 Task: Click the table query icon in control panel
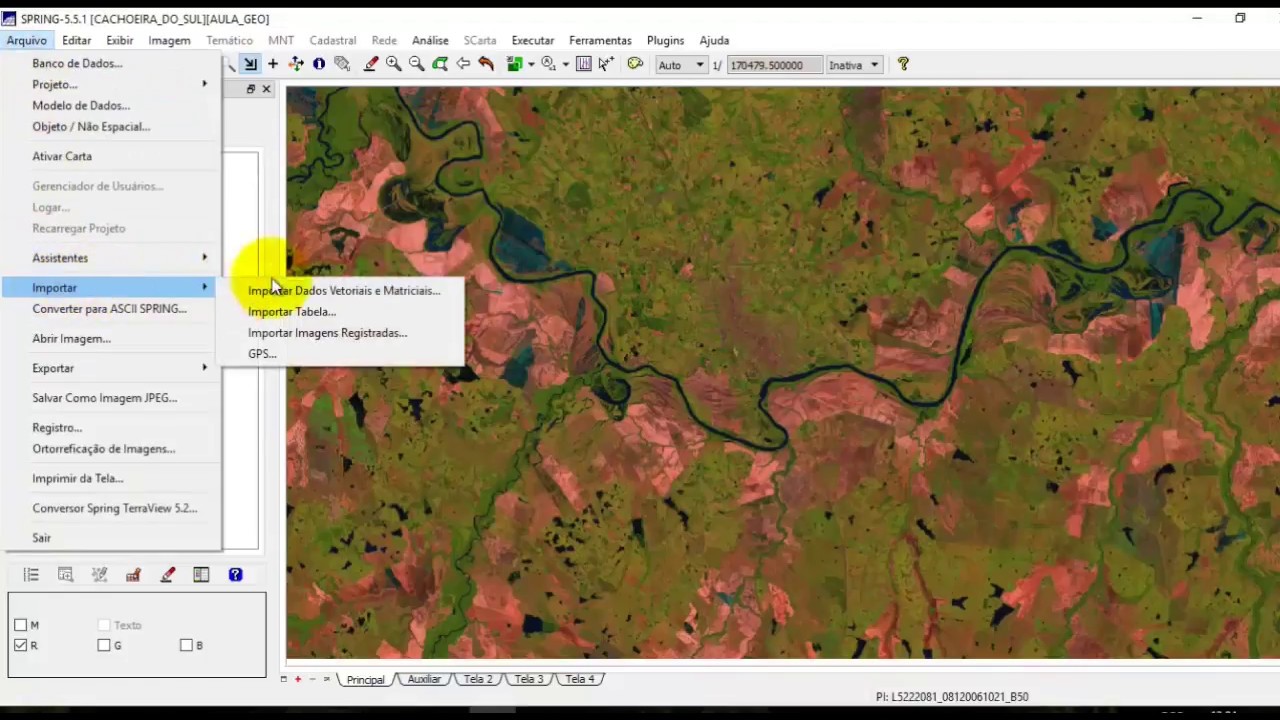(65, 575)
